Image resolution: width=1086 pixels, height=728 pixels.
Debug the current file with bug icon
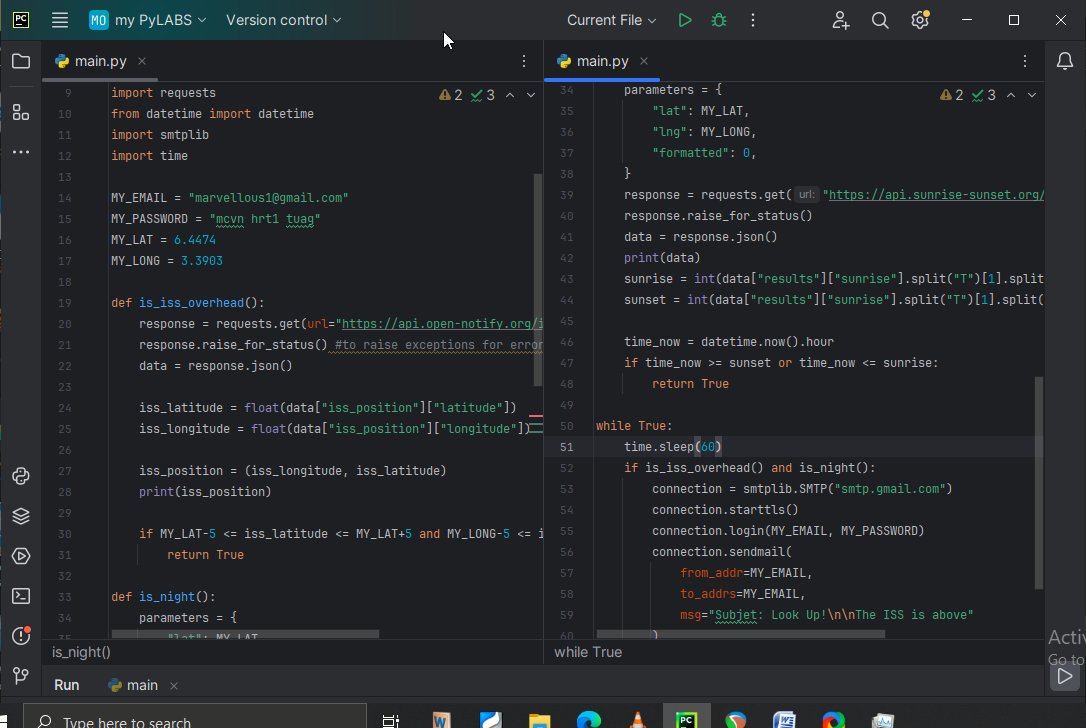[x=719, y=20]
